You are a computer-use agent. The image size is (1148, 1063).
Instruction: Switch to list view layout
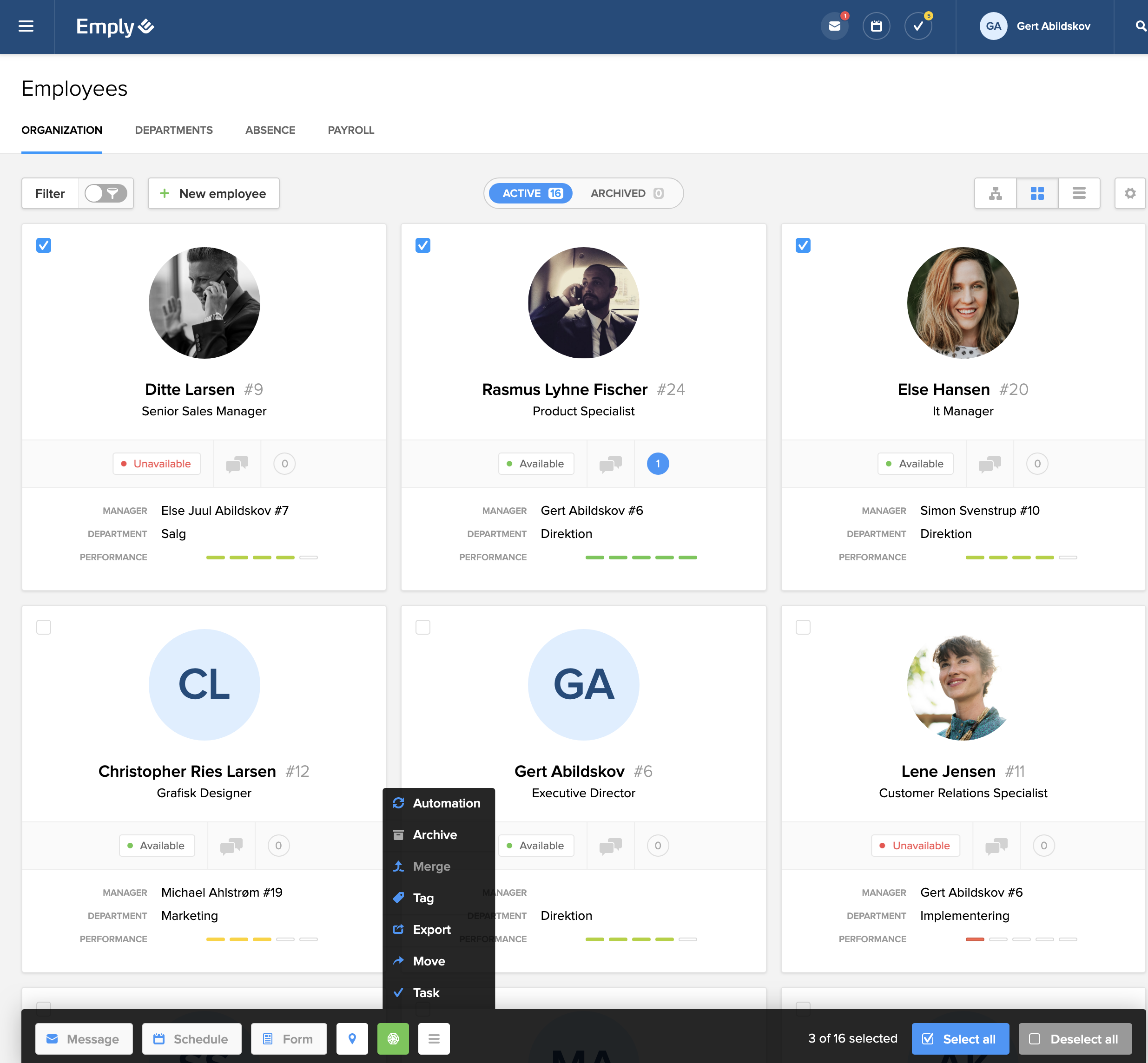click(x=1078, y=193)
